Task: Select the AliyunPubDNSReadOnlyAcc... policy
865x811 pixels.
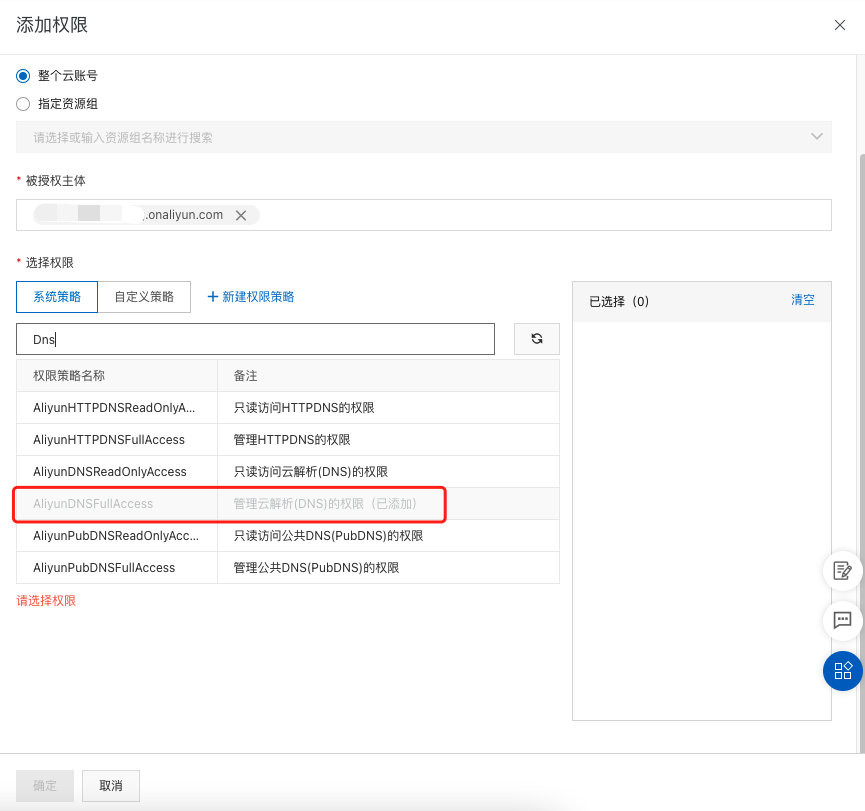Action: point(116,536)
